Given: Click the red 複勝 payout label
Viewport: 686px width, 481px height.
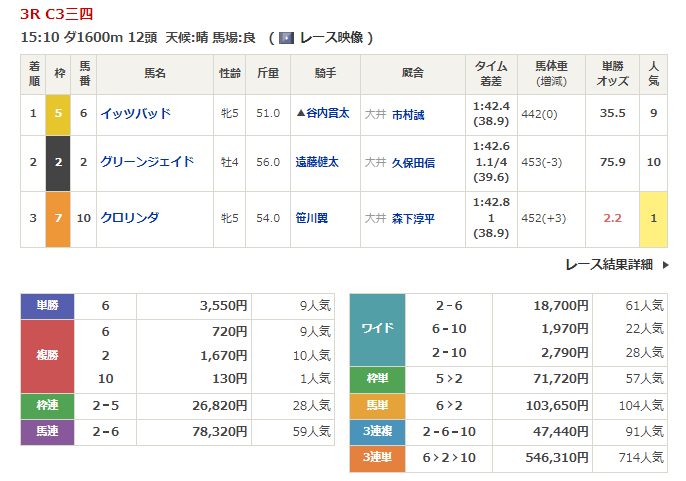Looking at the screenshot, I should (x=47, y=356).
